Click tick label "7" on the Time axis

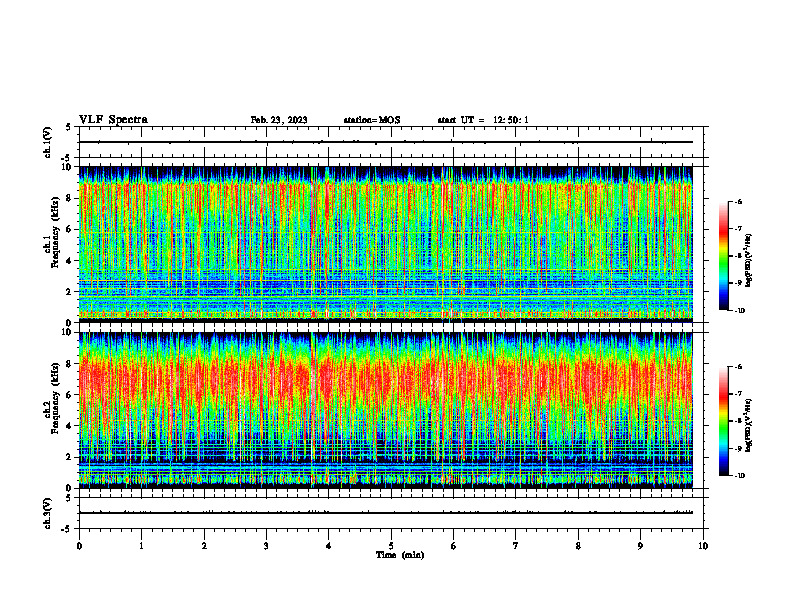pos(516,546)
